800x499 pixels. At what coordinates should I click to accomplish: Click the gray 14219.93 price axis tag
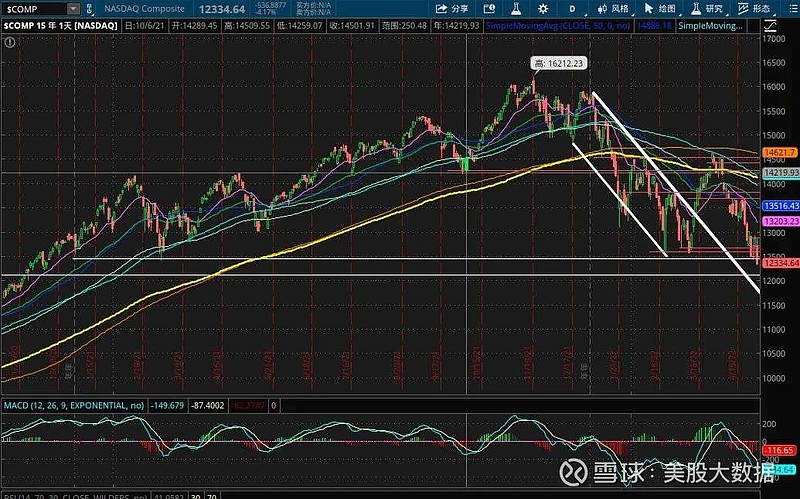(x=781, y=173)
